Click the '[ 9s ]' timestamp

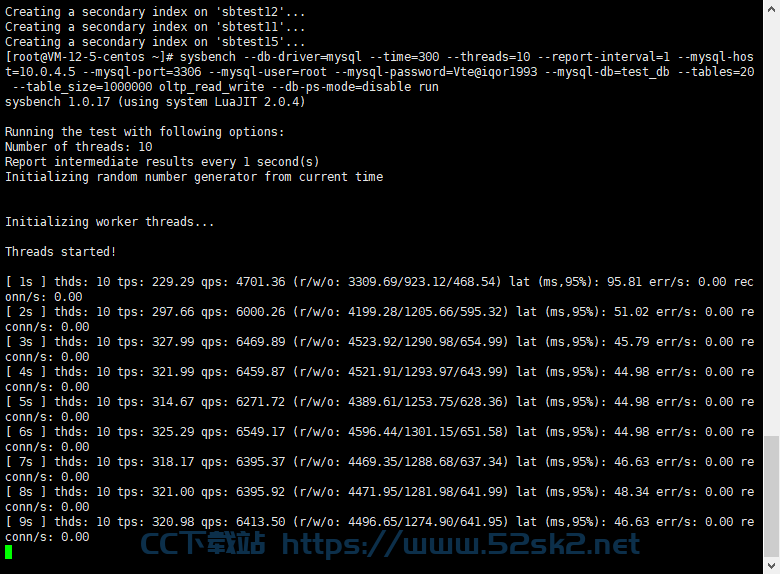(25, 522)
